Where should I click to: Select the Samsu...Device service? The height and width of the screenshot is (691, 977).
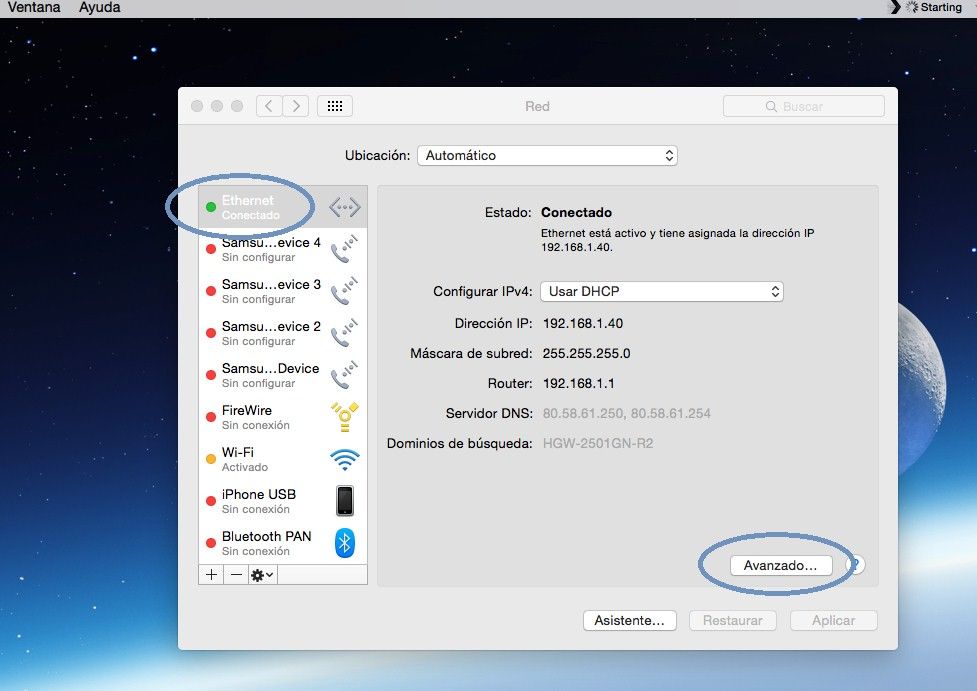click(283, 375)
